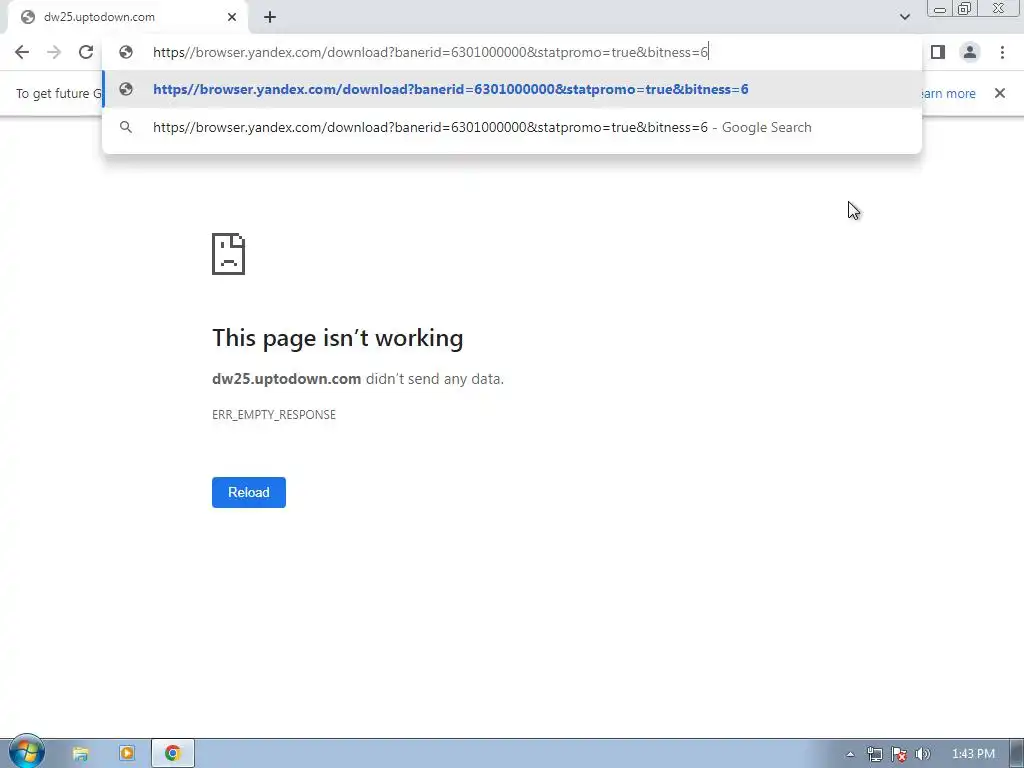Restore down the Chrome window
The width and height of the screenshot is (1024, 768).
pyautogui.click(x=964, y=9)
